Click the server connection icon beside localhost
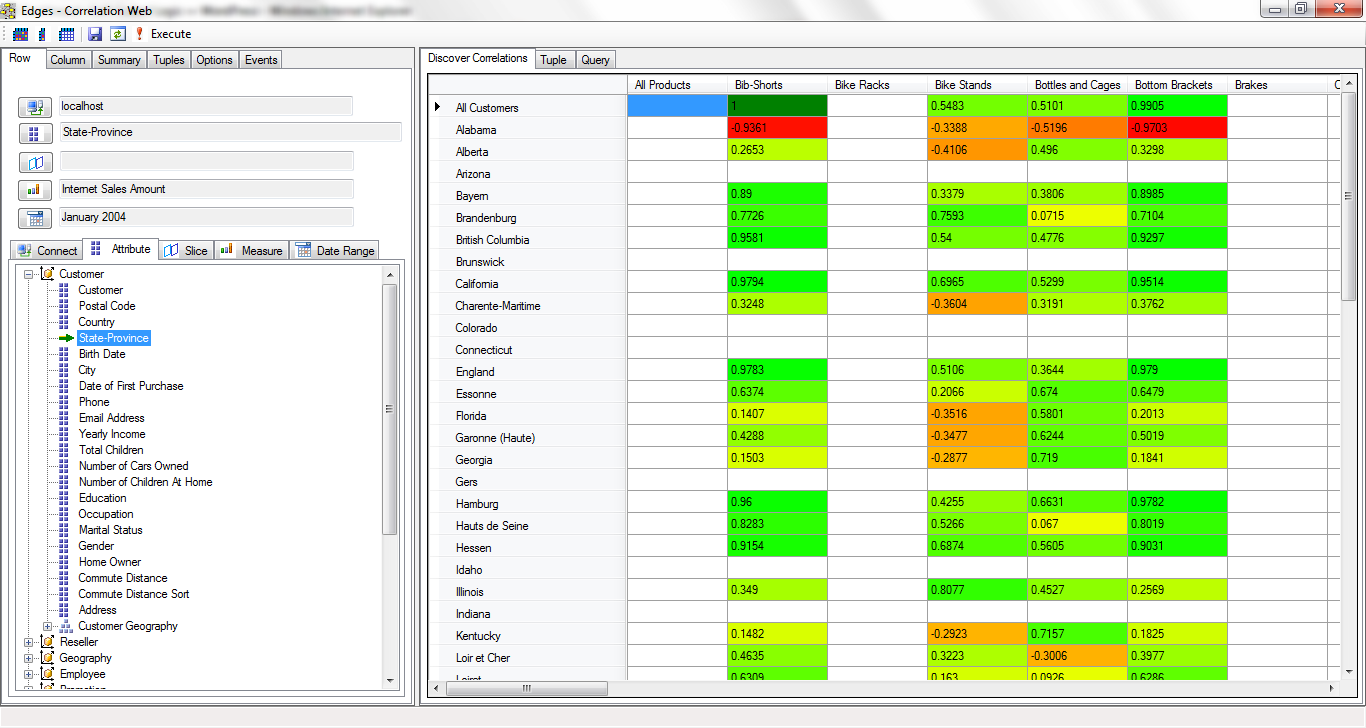This screenshot has height=728, width=1366. [35, 107]
